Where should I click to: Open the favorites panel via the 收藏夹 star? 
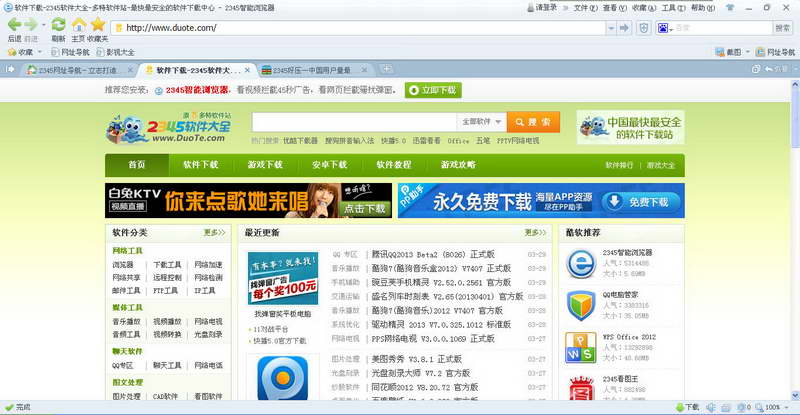[x=98, y=24]
